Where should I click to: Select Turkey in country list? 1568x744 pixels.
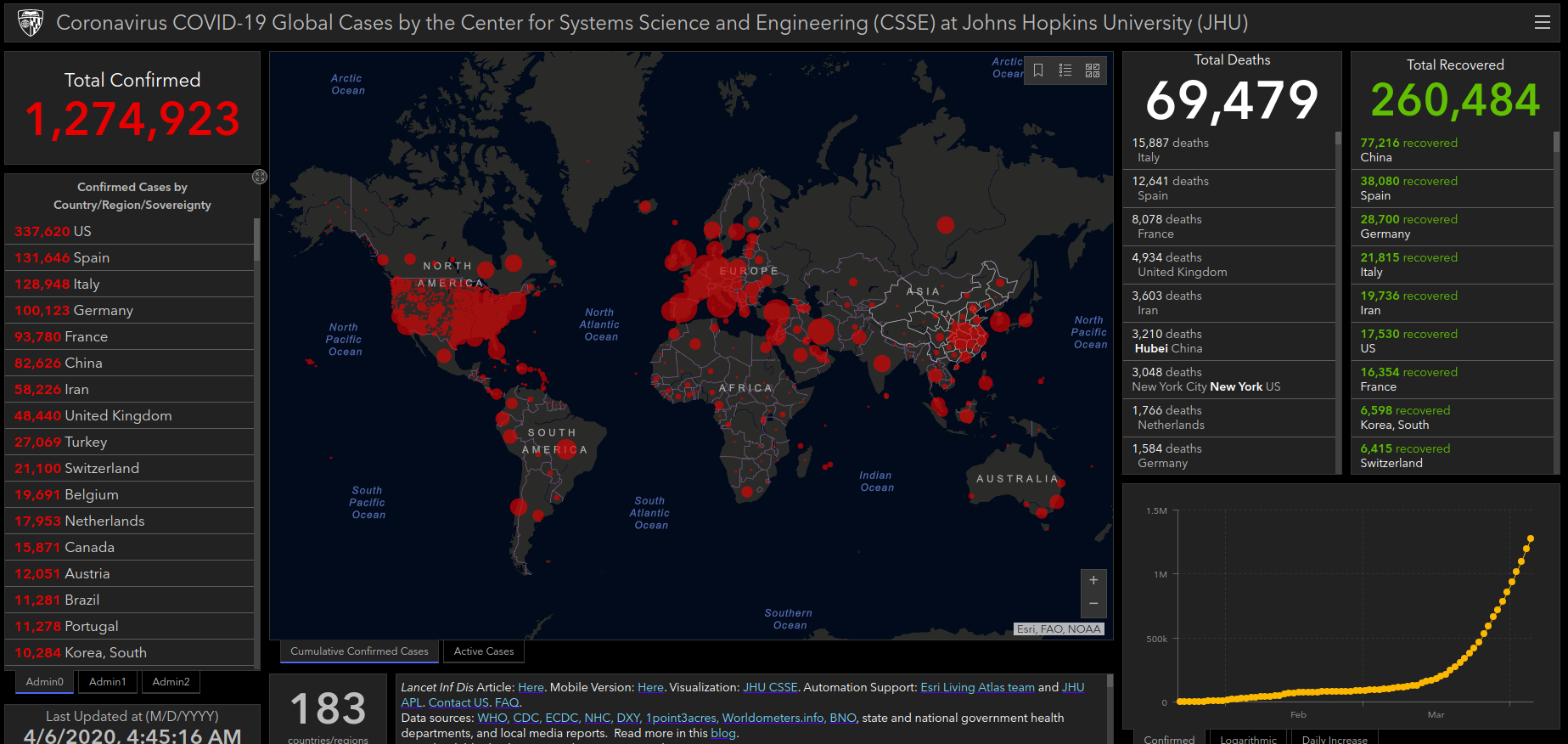(129, 442)
